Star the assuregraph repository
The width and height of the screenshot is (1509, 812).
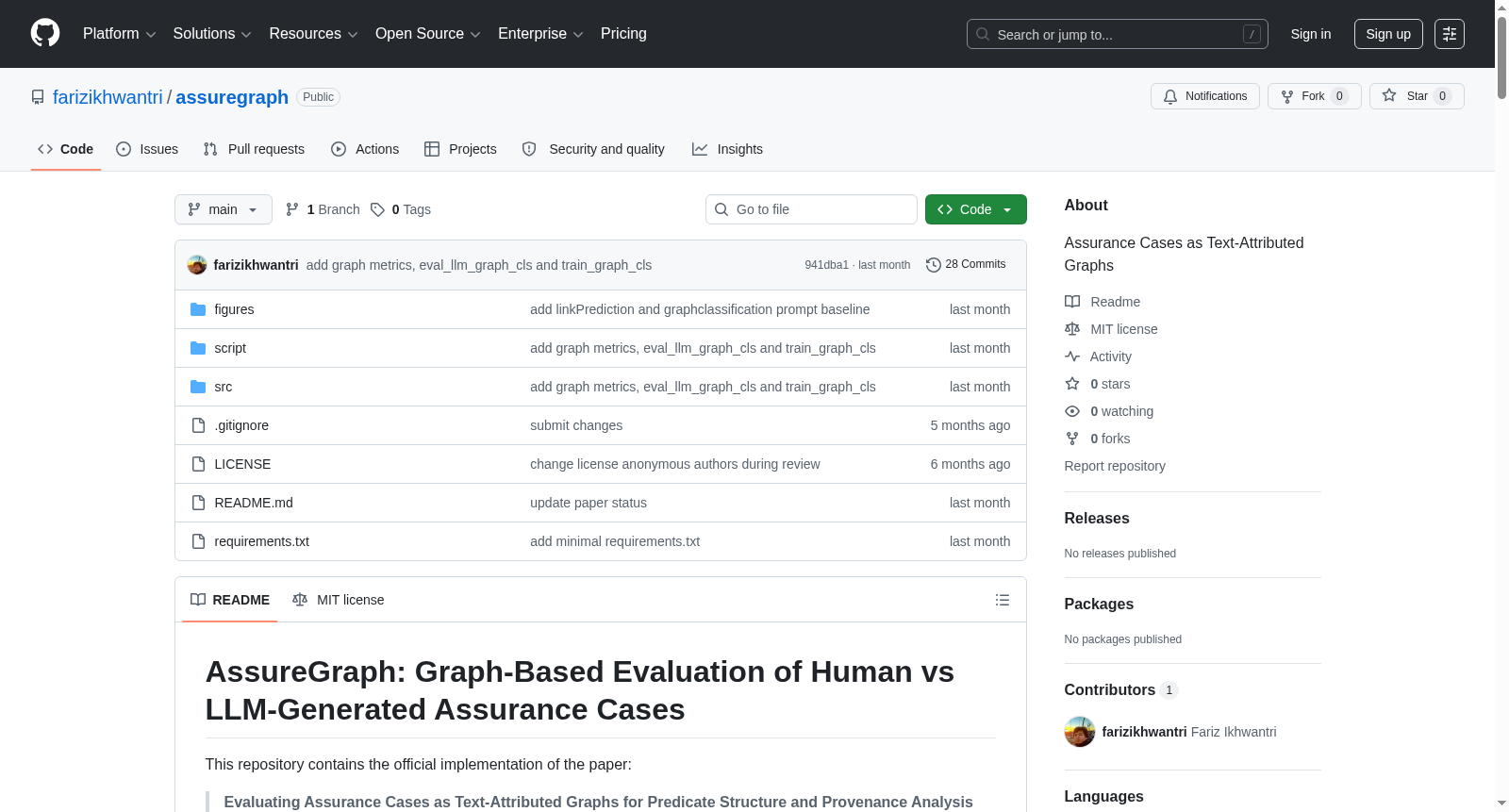pos(1417,96)
